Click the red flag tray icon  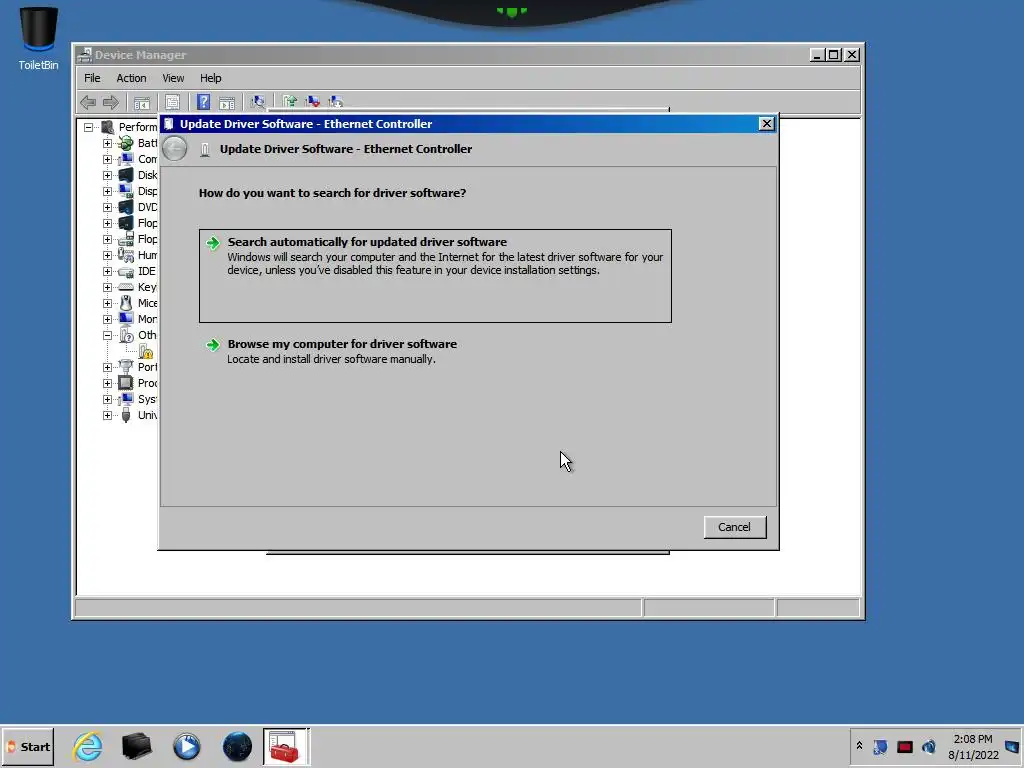click(x=904, y=746)
